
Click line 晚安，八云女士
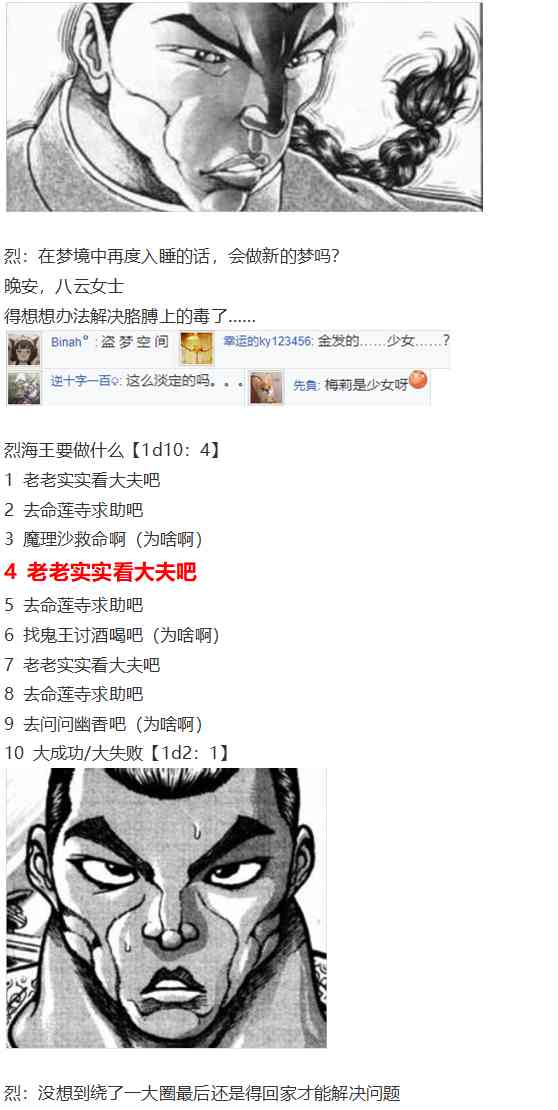[64, 286]
